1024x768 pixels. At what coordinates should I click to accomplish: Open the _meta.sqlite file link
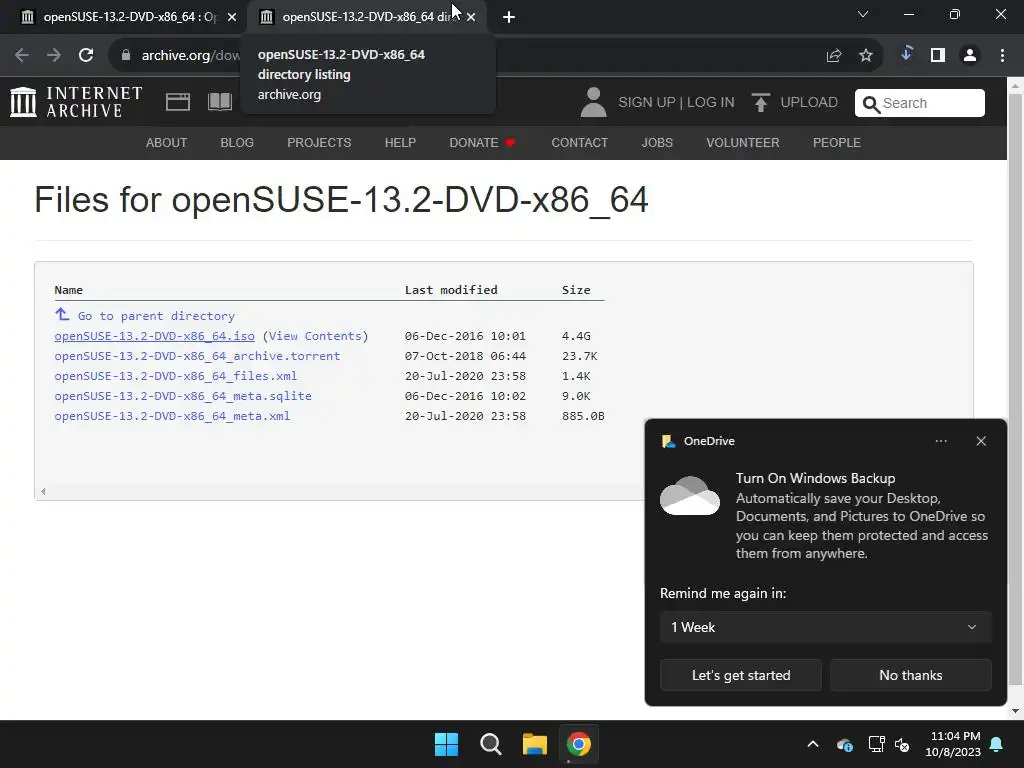pyautogui.click(x=183, y=396)
